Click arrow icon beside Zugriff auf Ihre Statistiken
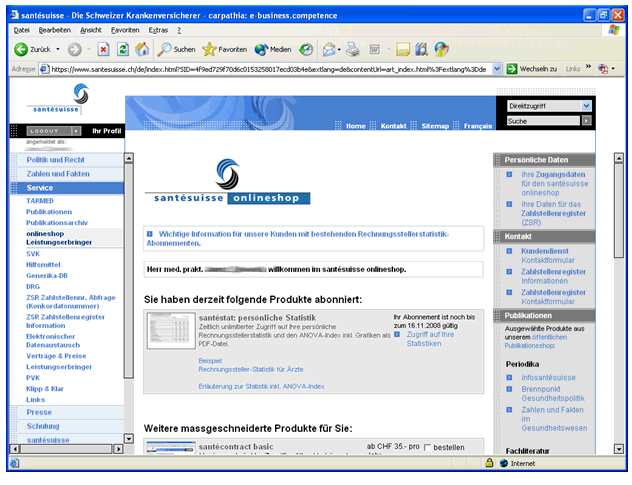The height and width of the screenshot is (485, 632). (x=397, y=334)
